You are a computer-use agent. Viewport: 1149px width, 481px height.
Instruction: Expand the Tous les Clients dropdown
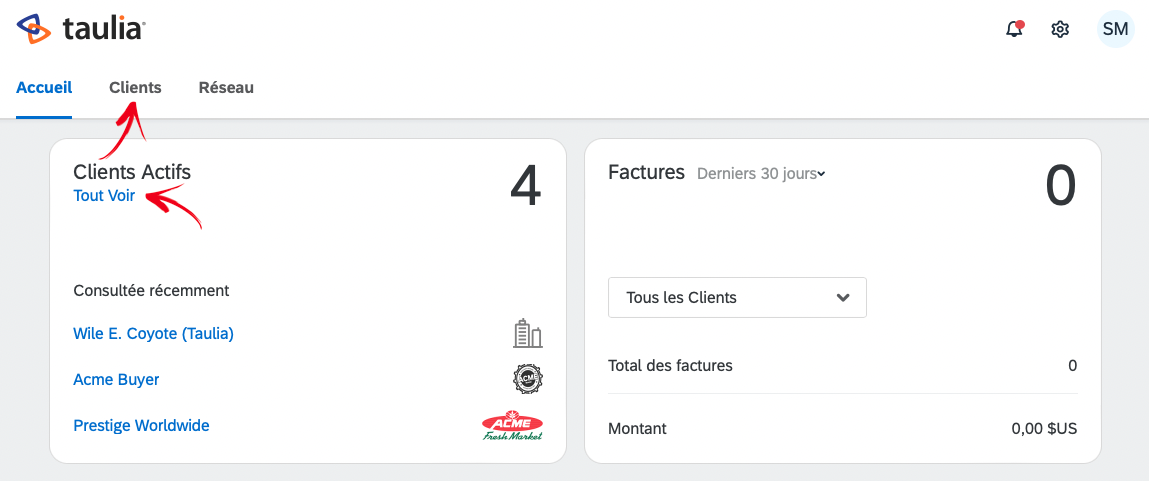(x=737, y=298)
